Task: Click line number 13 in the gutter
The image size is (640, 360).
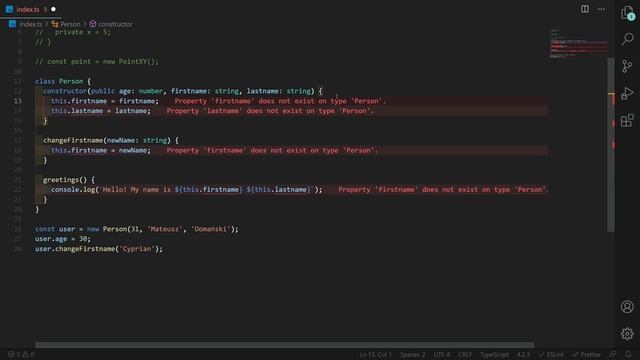Action: [18, 101]
